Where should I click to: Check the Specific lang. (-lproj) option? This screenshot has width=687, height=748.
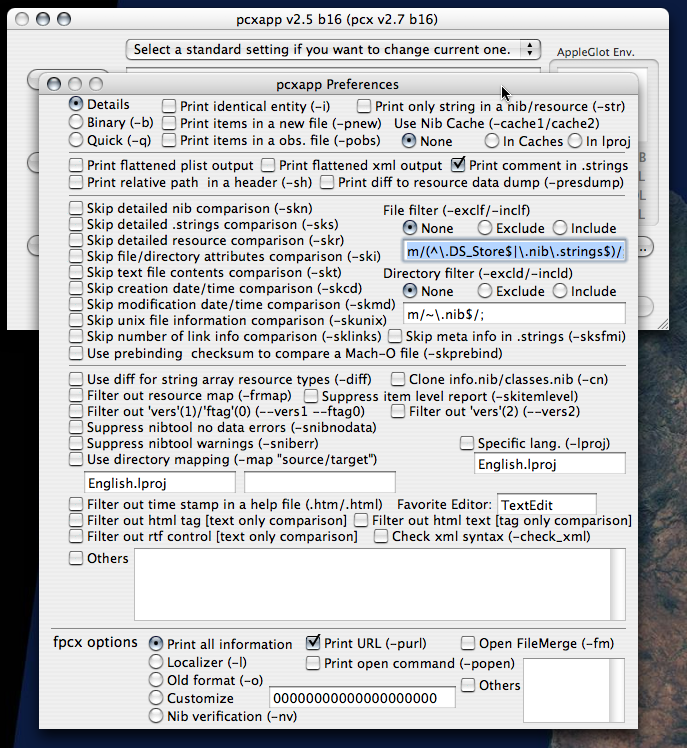(467, 443)
